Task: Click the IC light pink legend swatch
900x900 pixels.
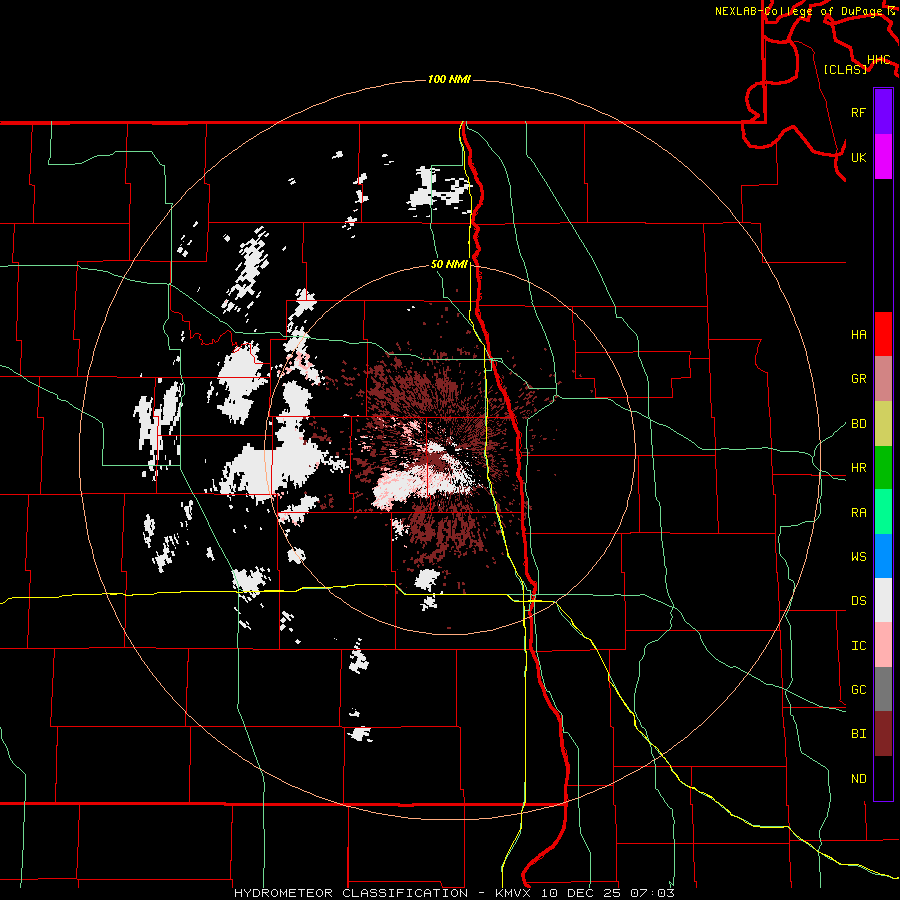Action: coord(883,645)
